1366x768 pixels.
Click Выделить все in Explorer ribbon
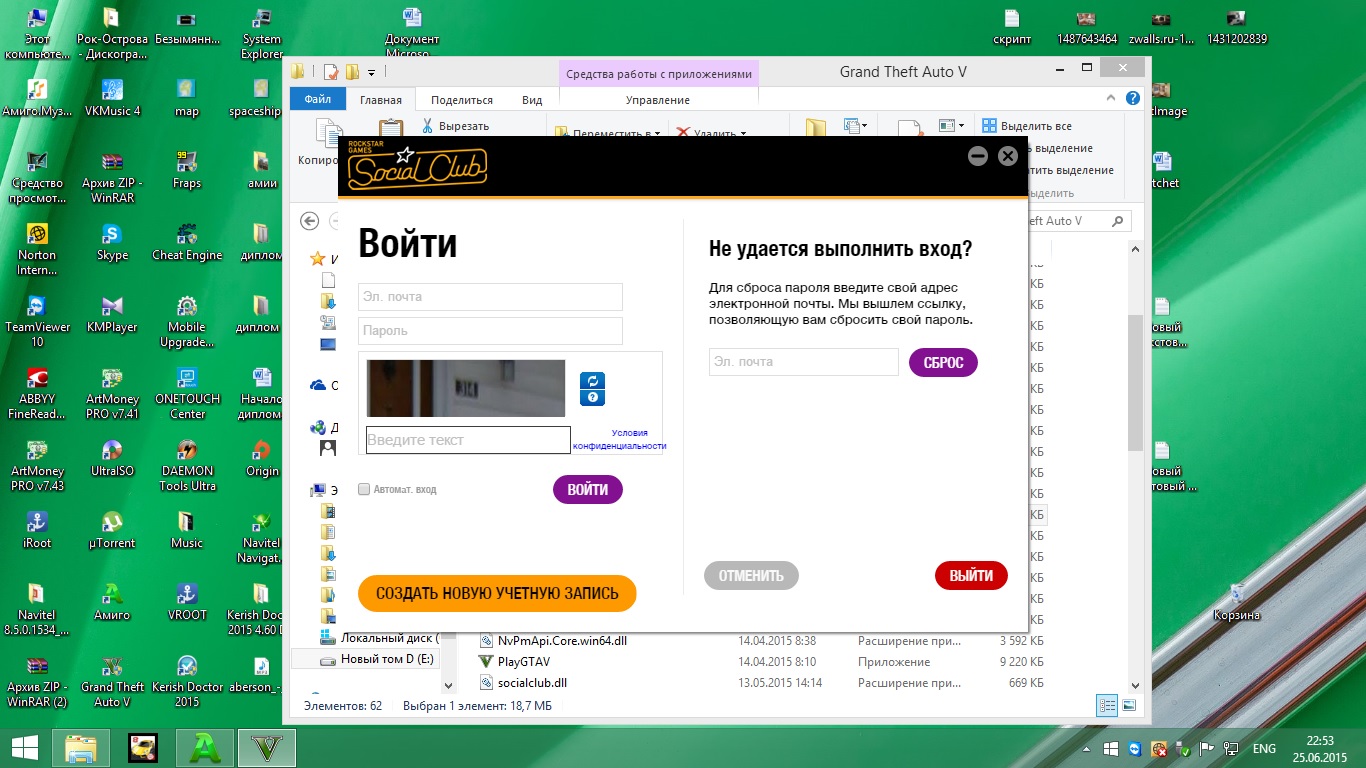click(x=1027, y=126)
